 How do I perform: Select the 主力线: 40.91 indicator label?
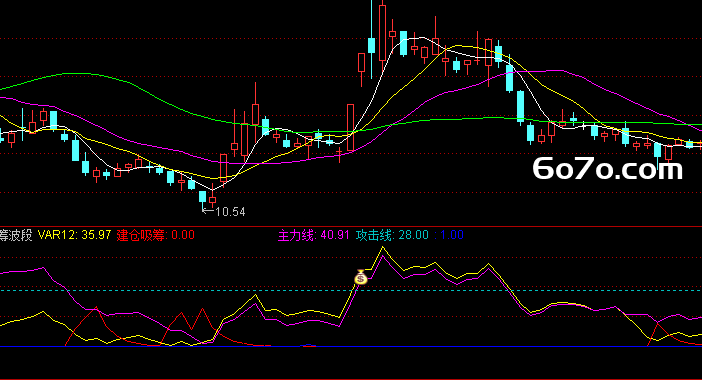pyautogui.click(x=313, y=235)
